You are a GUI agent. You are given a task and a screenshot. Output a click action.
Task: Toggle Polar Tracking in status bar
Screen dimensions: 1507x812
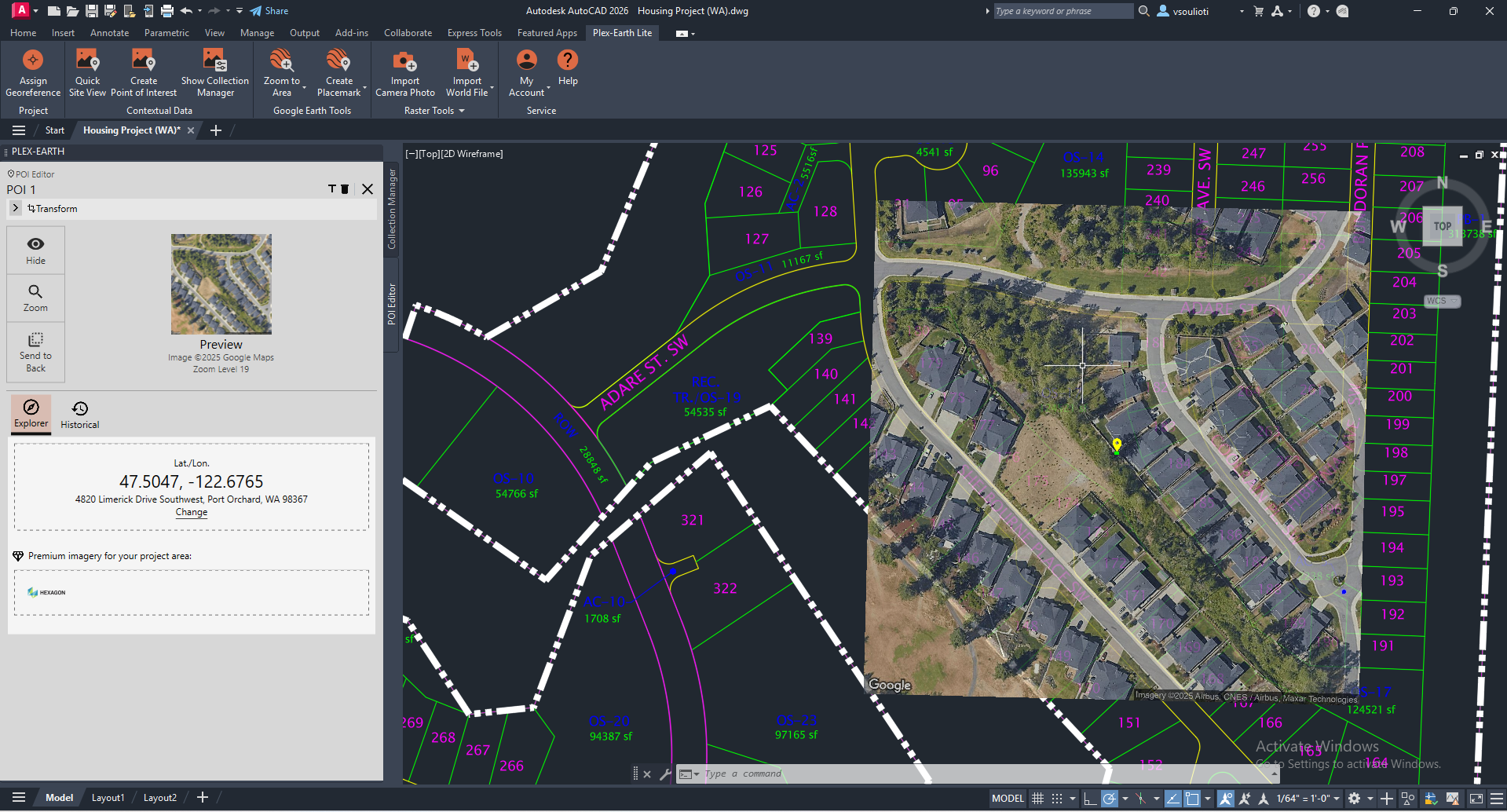(x=1109, y=799)
